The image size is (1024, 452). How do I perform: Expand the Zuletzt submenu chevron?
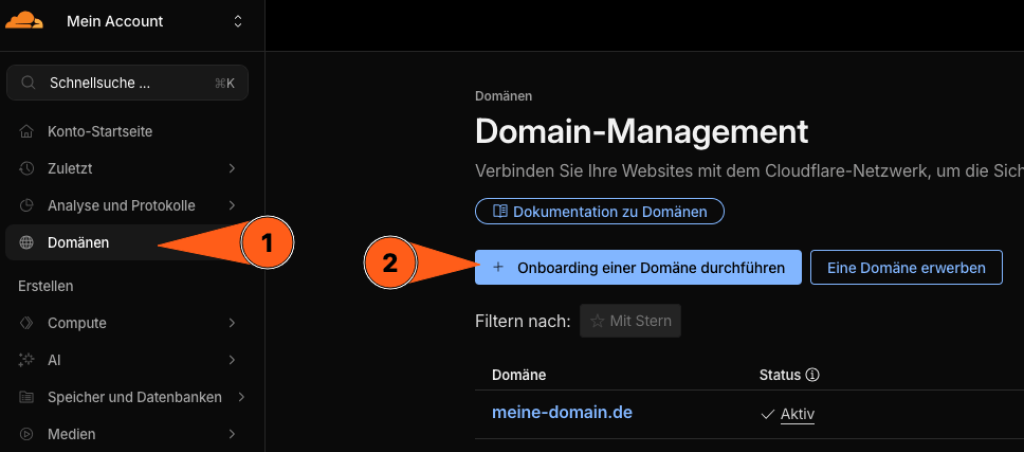pos(232,168)
